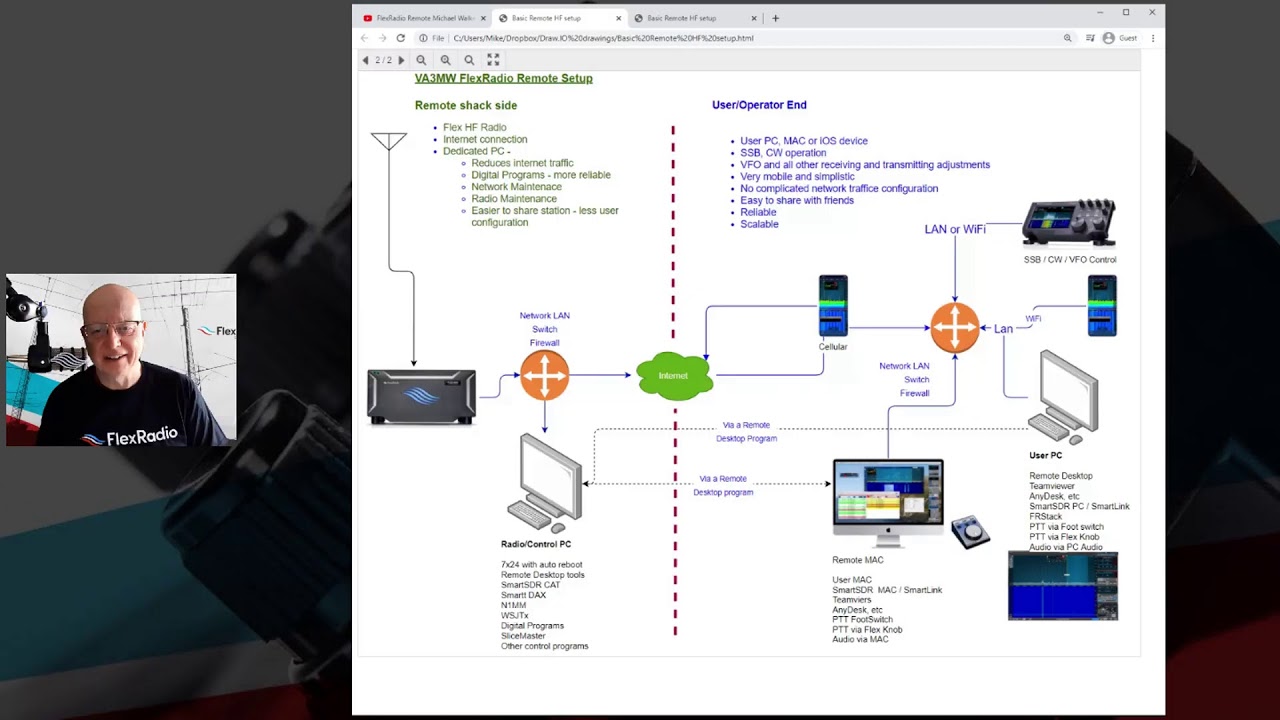Click the Flex HF radio image

pos(421,397)
